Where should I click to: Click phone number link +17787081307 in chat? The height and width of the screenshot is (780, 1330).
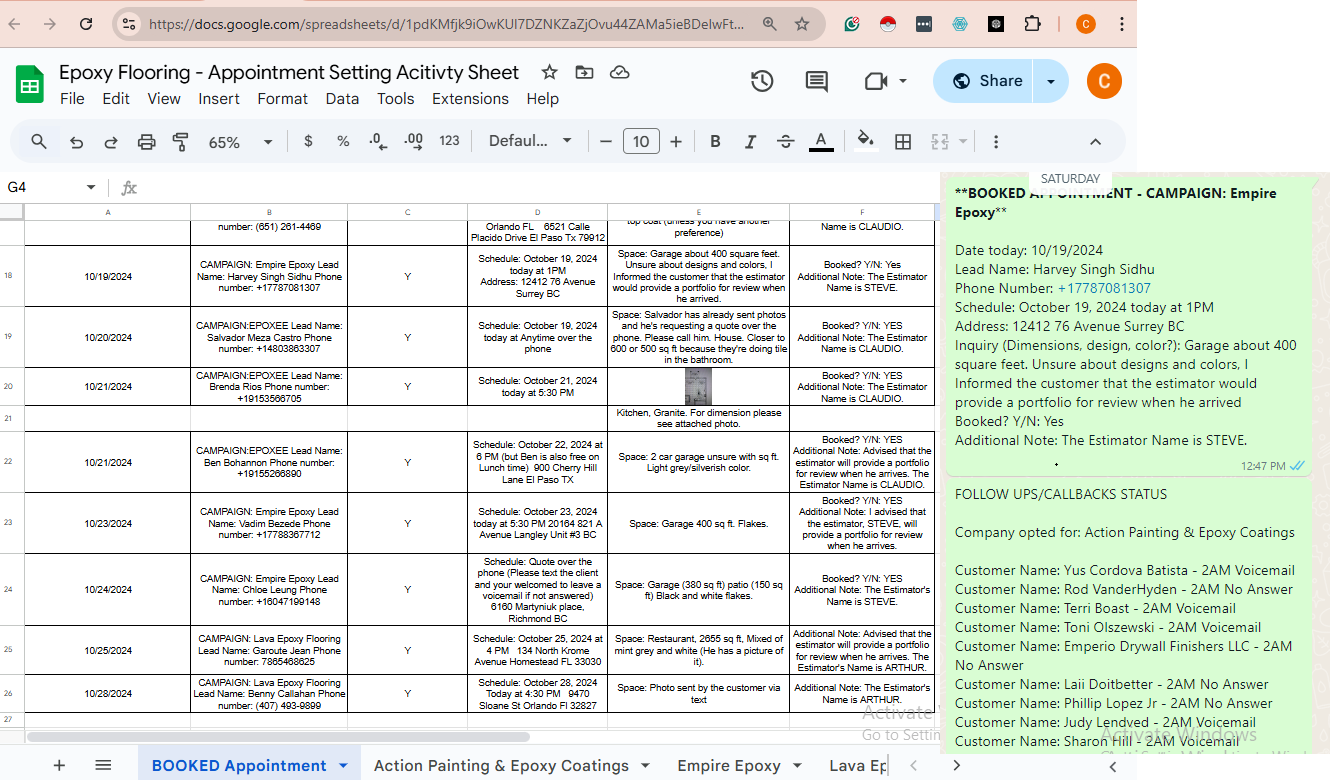click(x=1104, y=288)
